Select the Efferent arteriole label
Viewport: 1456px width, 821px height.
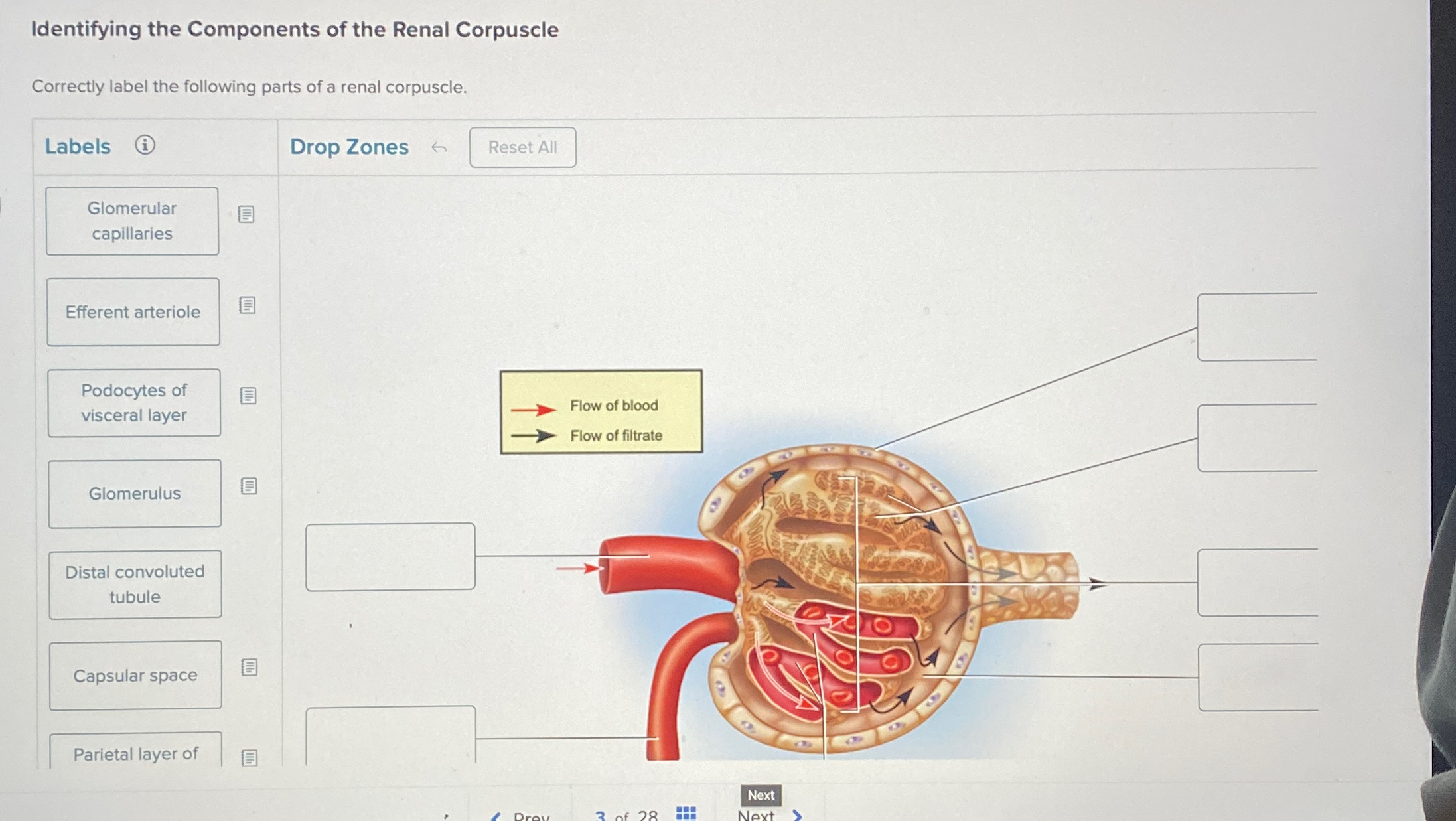click(x=133, y=312)
